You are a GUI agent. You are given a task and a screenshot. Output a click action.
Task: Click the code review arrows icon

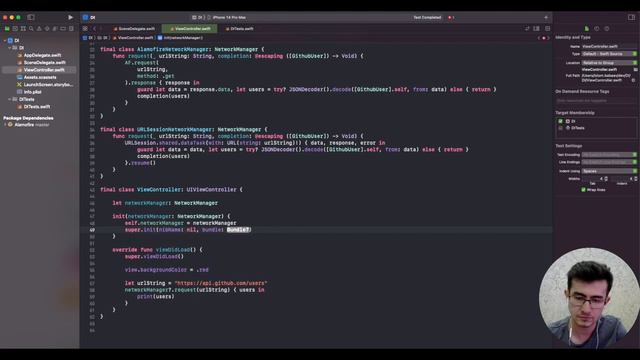coord(527,29)
